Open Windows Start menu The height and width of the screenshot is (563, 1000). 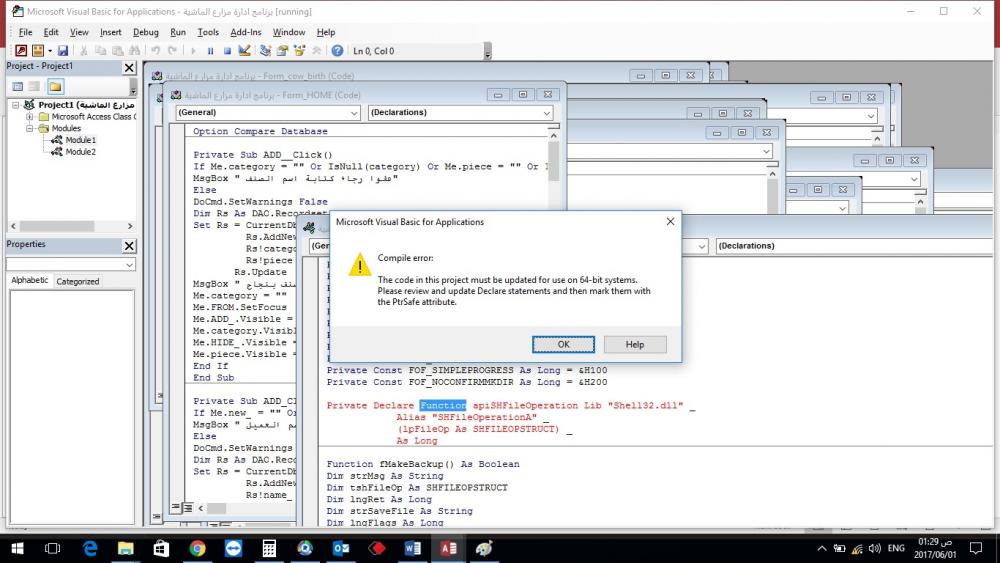pyautogui.click(x=17, y=548)
